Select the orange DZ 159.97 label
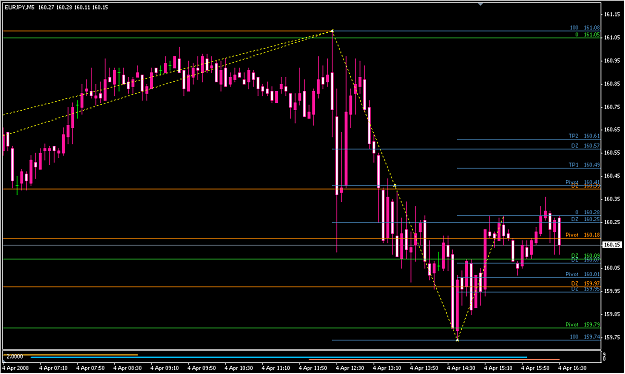The height and width of the screenshot is (374, 625). tap(585, 283)
